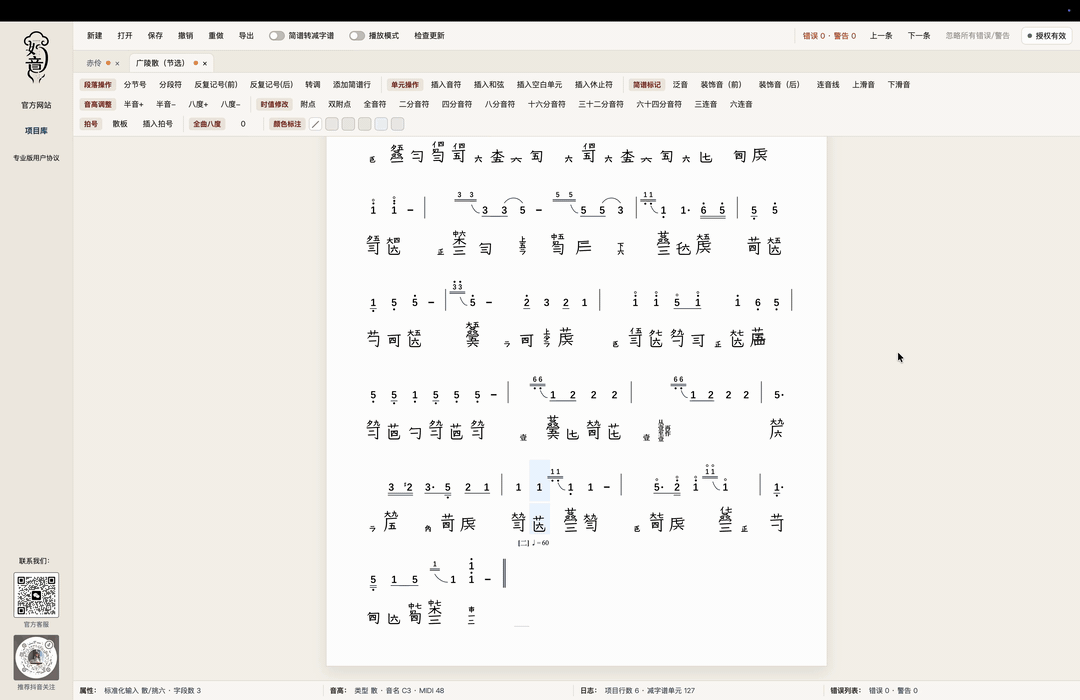Add 反复记号(前)
This screenshot has height=700, width=1080.
pos(216,85)
